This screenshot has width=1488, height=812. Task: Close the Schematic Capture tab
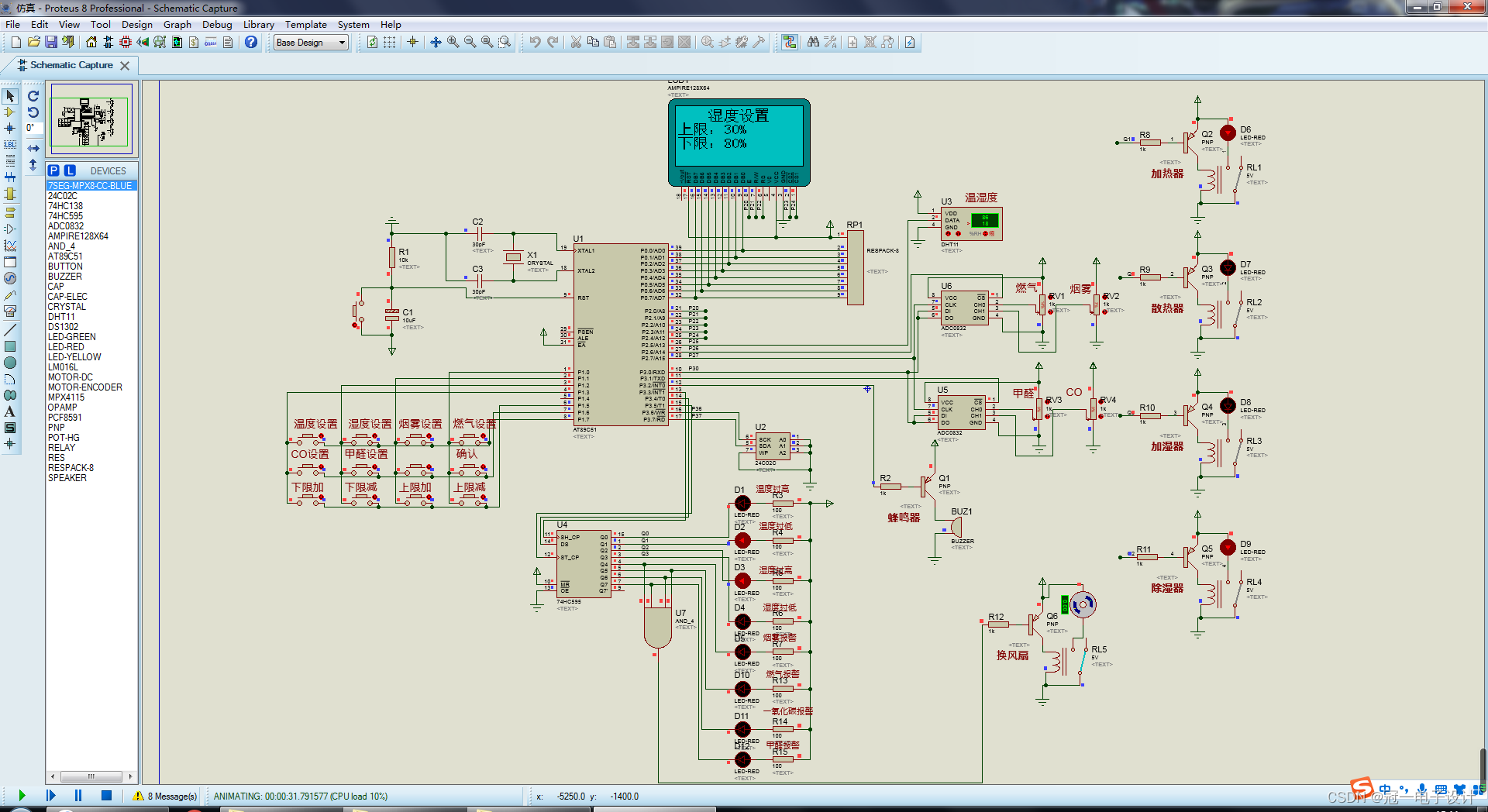pyautogui.click(x=125, y=66)
